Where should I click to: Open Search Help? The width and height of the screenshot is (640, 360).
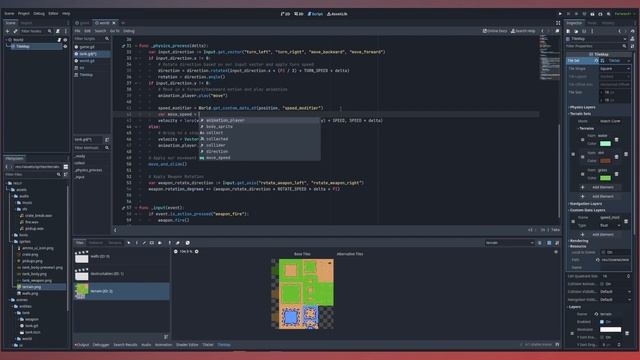523,31
